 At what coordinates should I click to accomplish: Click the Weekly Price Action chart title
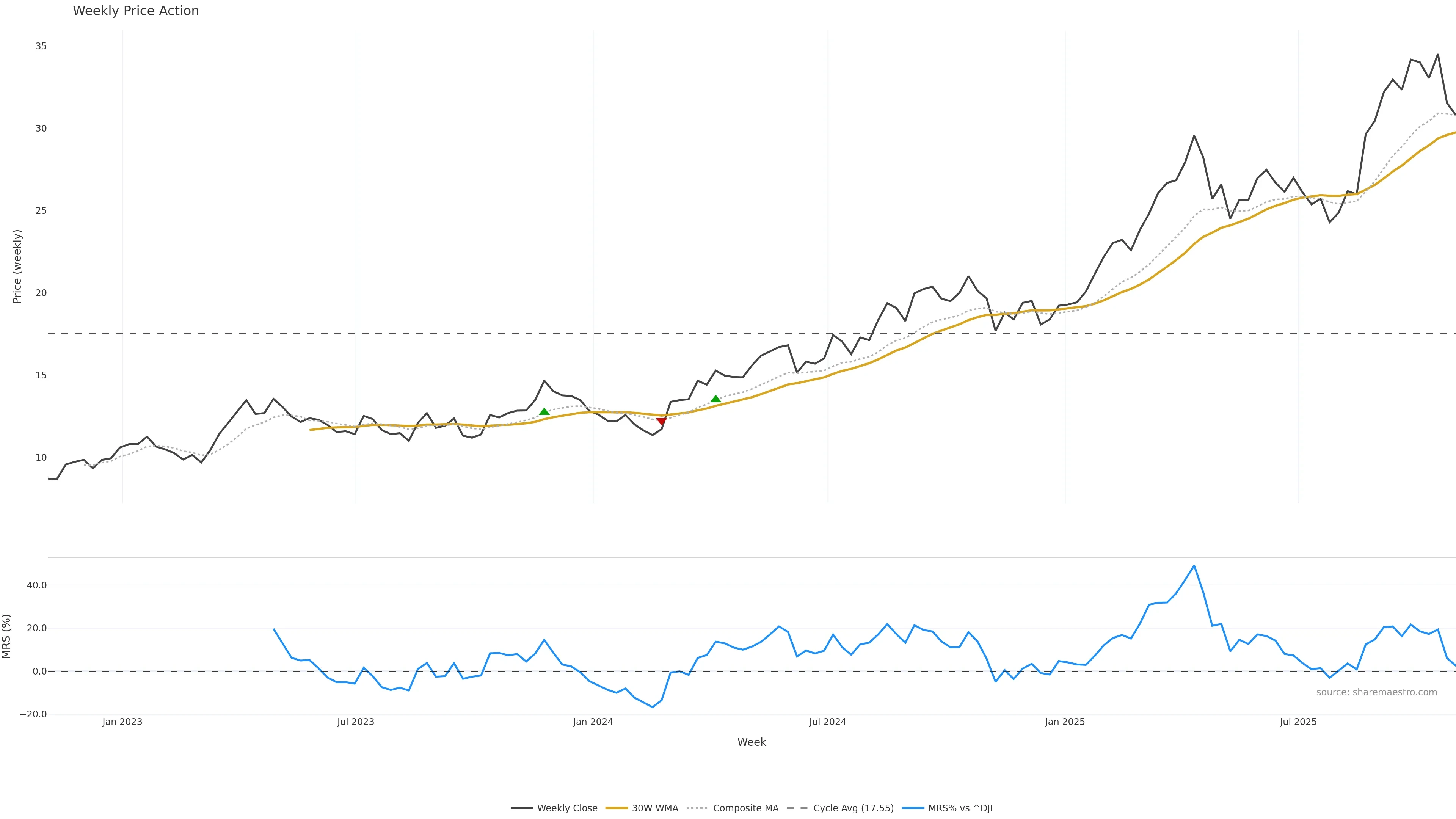tap(136, 11)
